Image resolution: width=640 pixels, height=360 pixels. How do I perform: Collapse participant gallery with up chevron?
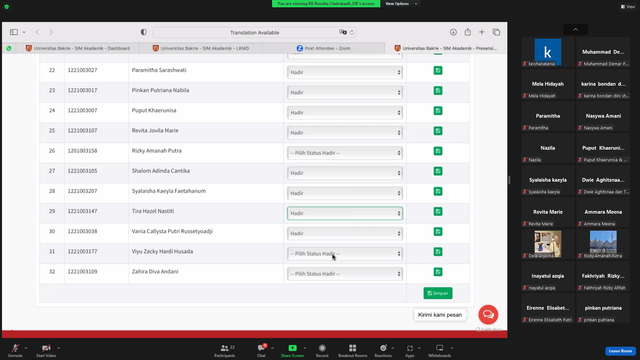[x=576, y=29]
